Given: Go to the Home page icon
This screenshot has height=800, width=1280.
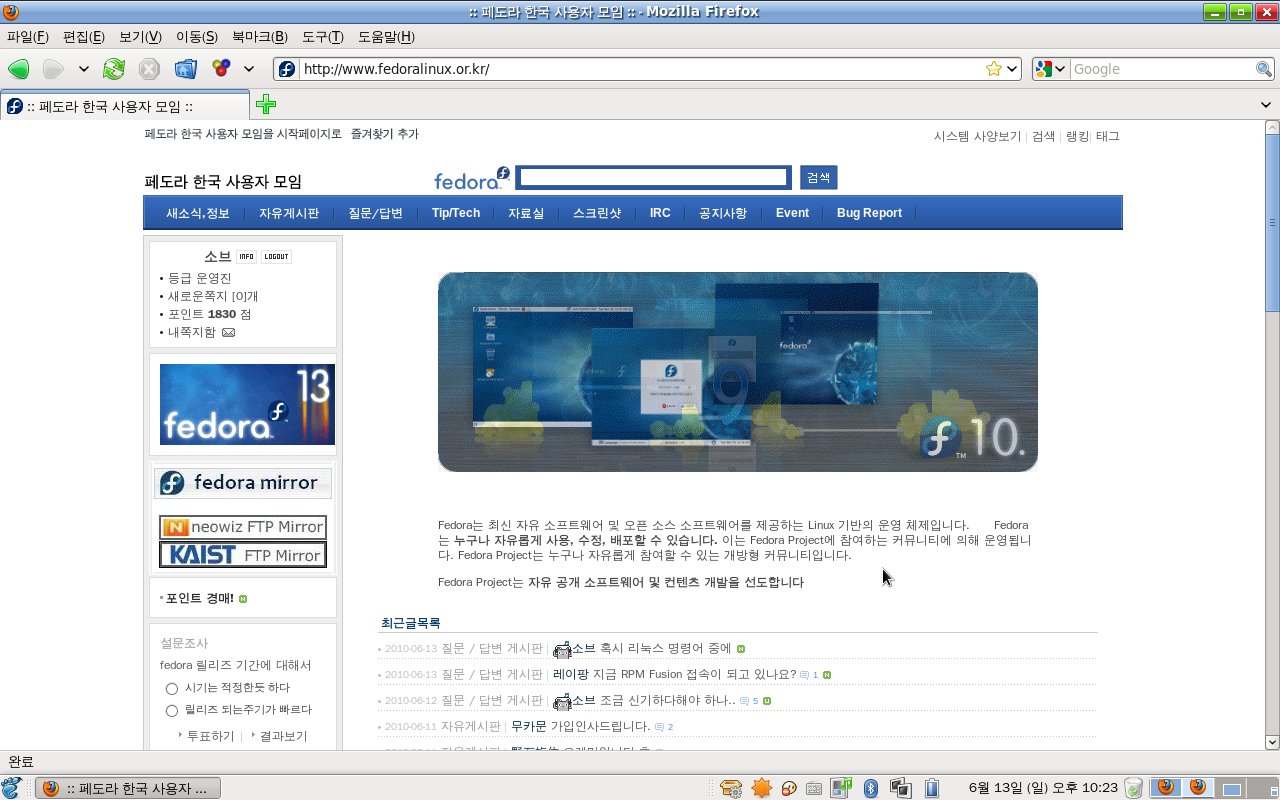Looking at the screenshot, I should click(x=185, y=69).
